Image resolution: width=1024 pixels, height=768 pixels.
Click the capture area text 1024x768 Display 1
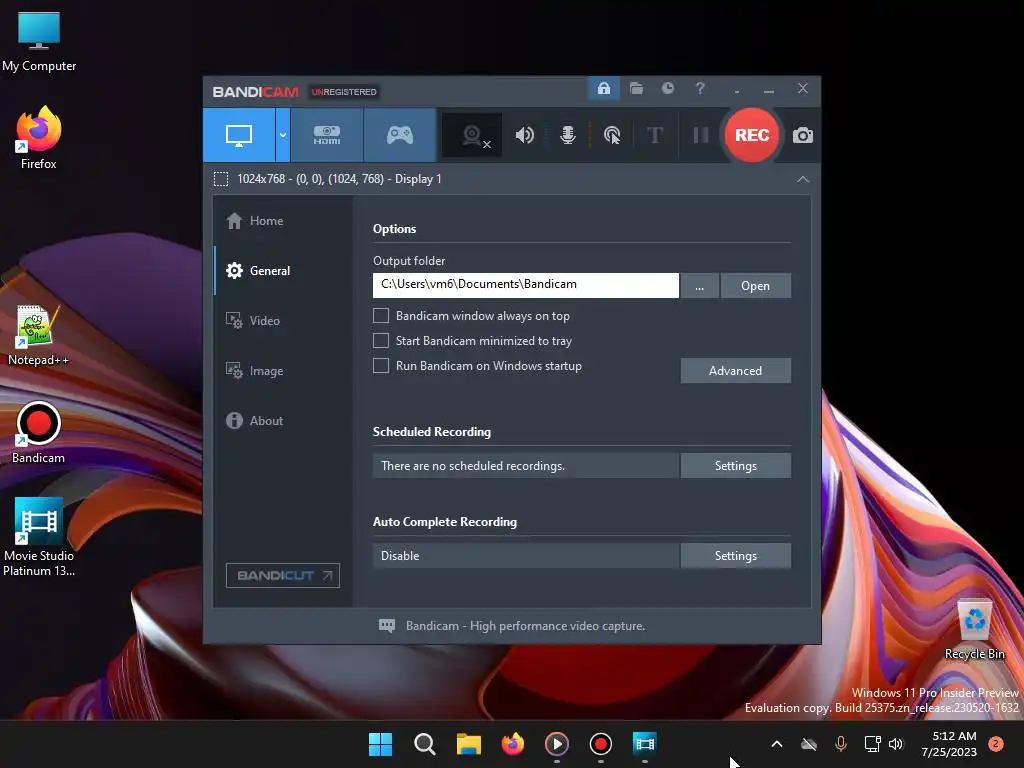(x=340, y=179)
